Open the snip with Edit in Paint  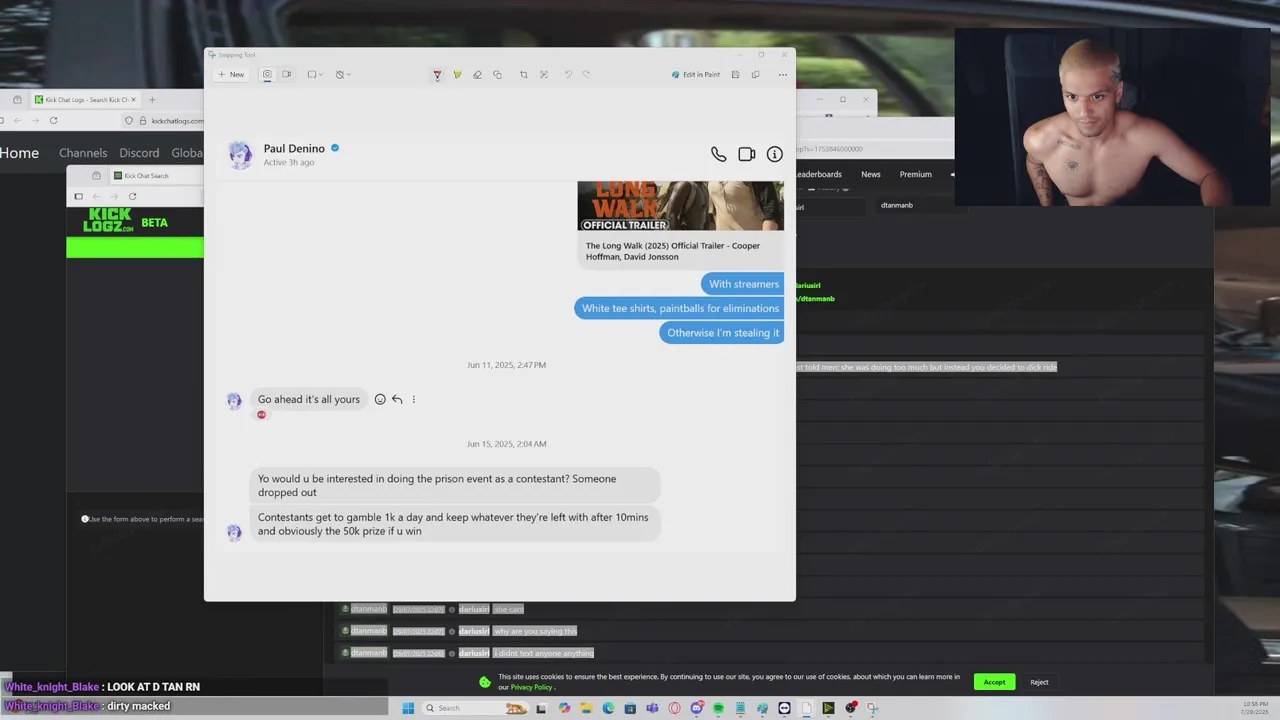click(x=696, y=74)
